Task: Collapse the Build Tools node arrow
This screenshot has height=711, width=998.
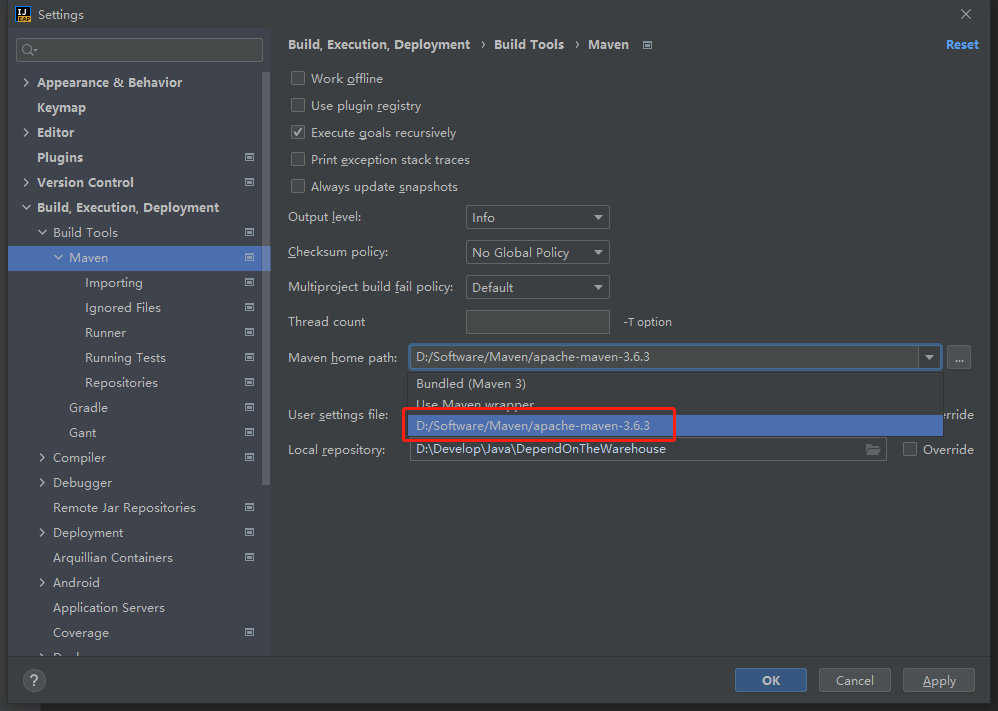Action: point(42,232)
